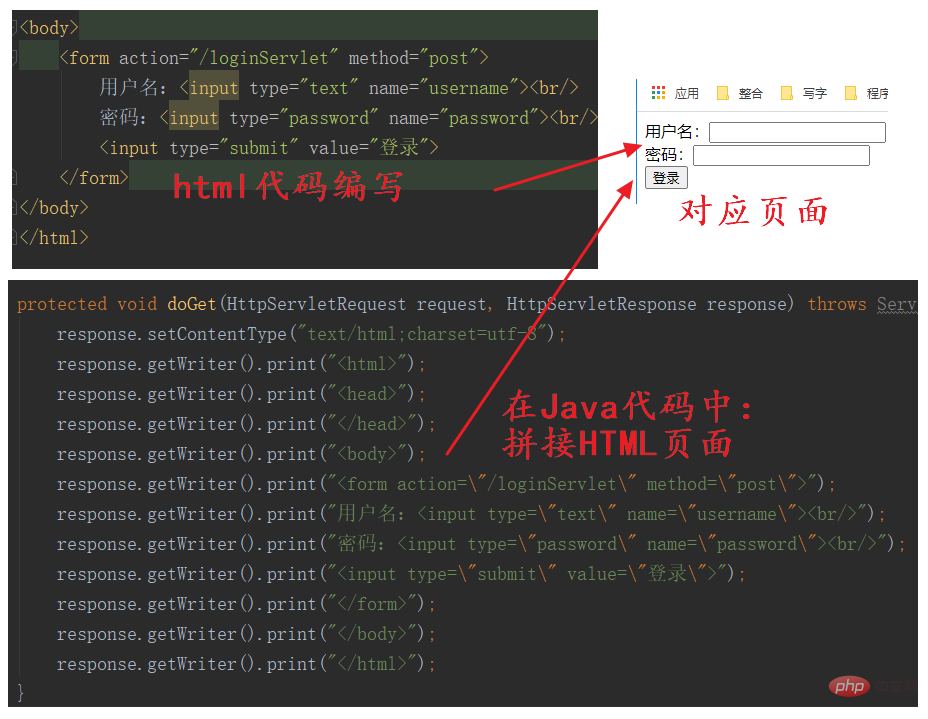The height and width of the screenshot is (719, 928).
Task: Click the closing brace of doGet method
Action: click(21, 692)
